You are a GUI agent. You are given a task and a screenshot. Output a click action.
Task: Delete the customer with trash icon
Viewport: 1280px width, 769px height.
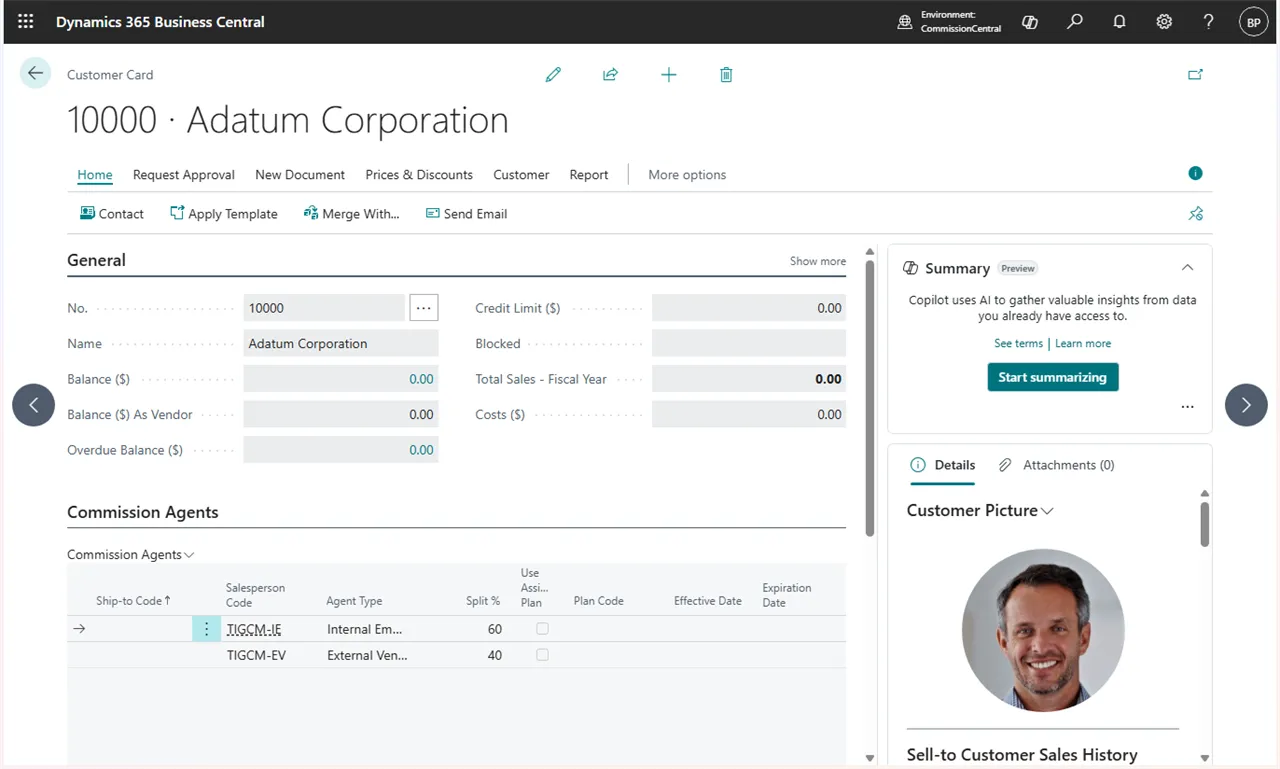(x=726, y=75)
